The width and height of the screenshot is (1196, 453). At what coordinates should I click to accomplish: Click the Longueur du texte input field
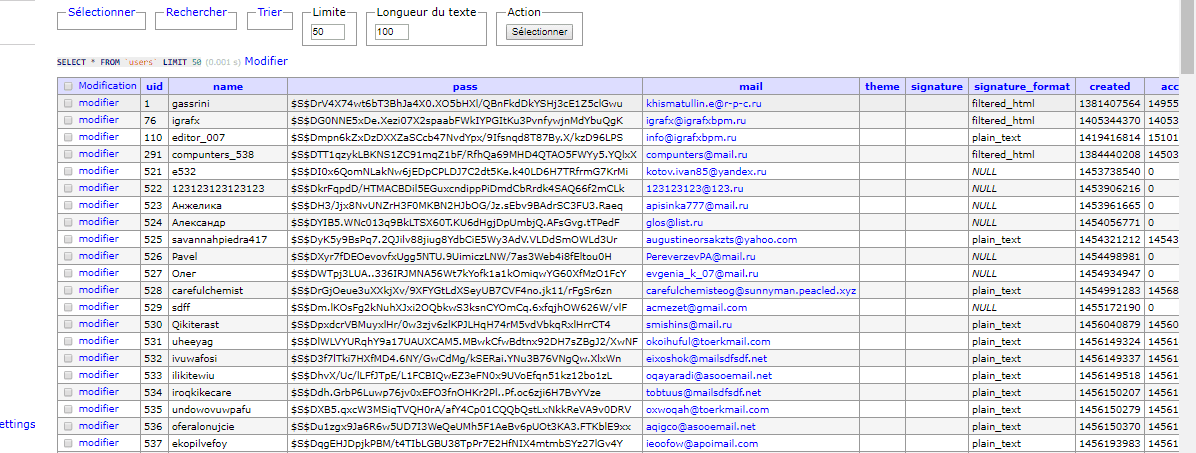click(392, 32)
